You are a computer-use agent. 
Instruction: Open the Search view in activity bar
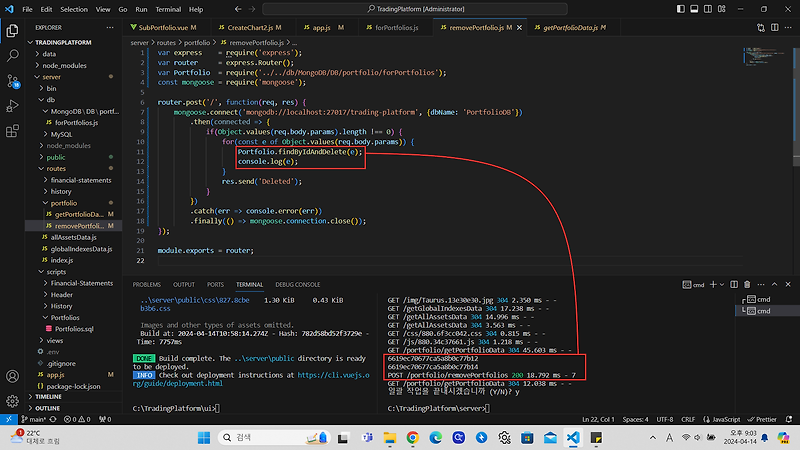point(12,55)
